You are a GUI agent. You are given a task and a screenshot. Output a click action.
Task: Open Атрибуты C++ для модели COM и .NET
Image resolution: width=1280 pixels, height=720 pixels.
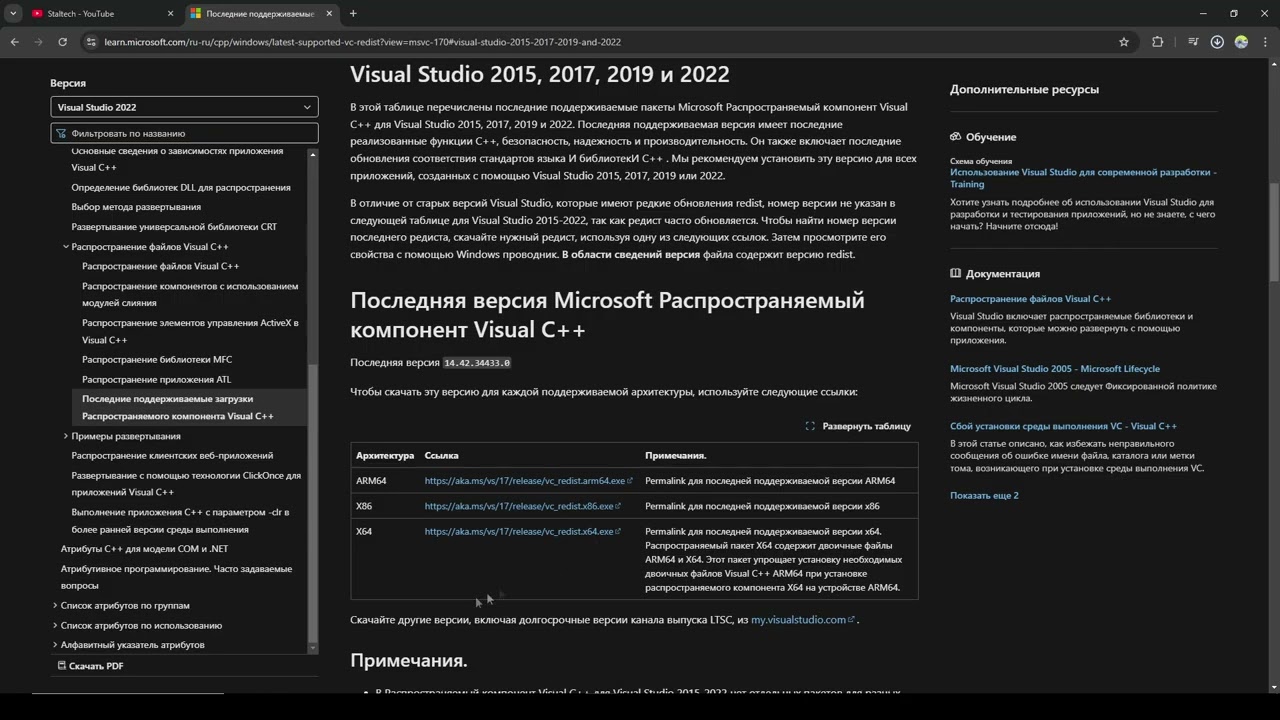pos(144,549)
